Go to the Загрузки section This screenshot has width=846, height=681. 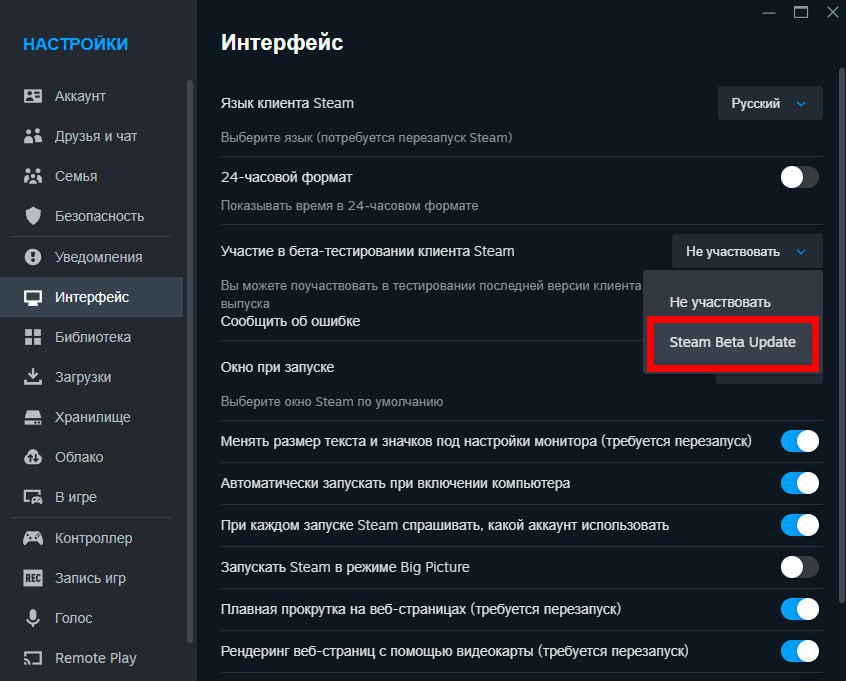pyautogui.click(x=92, y=377)
